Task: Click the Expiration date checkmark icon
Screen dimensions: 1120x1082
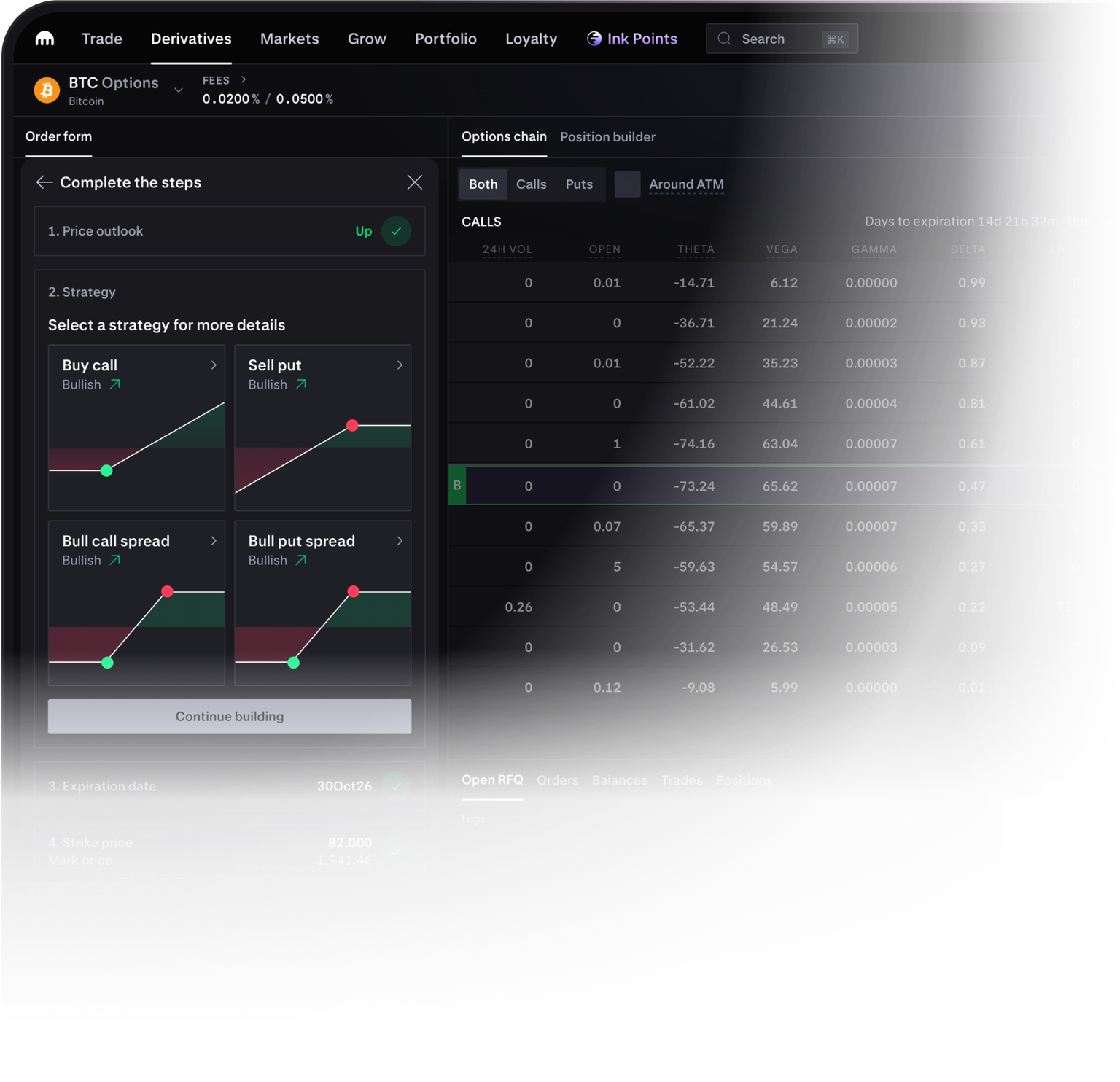Action: 396,786
